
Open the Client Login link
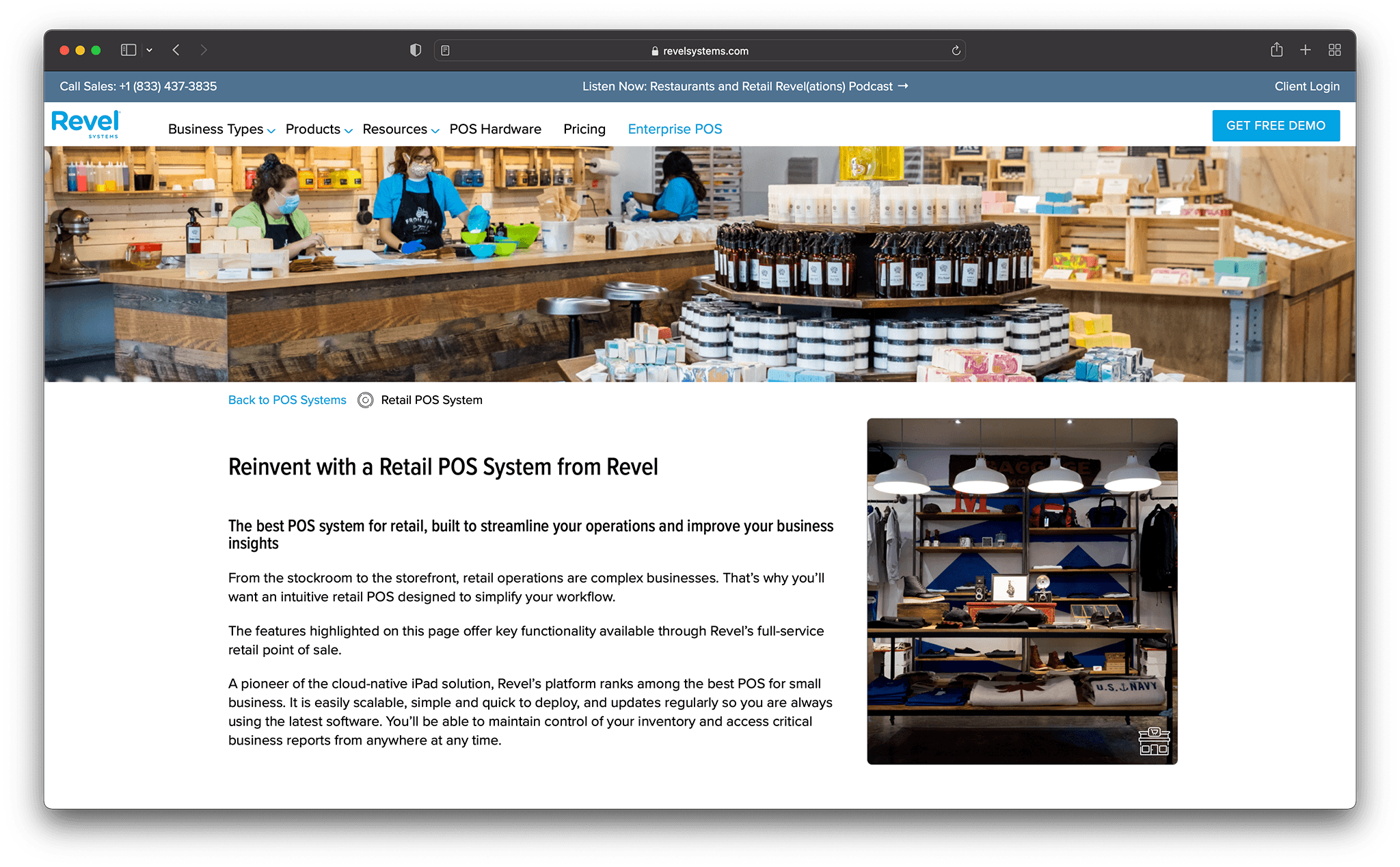click(x=1306, y=86)
